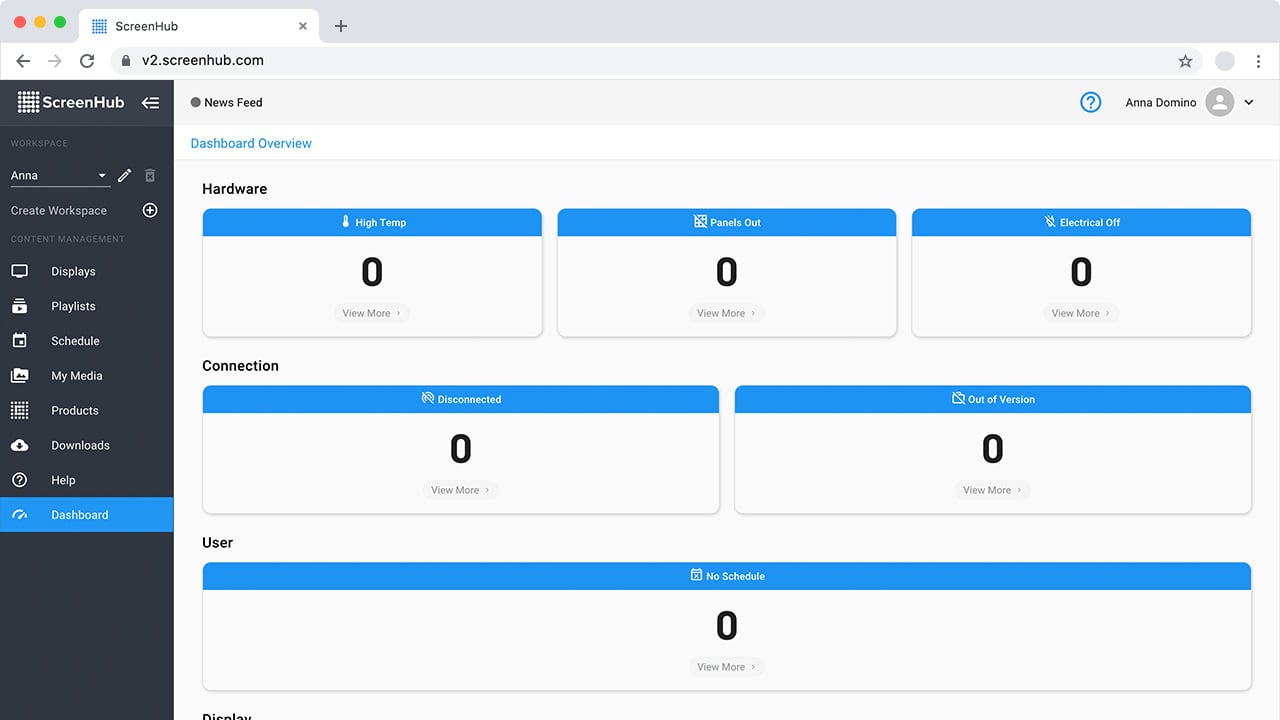Click View More under High Temp

[x=372, y=313]
